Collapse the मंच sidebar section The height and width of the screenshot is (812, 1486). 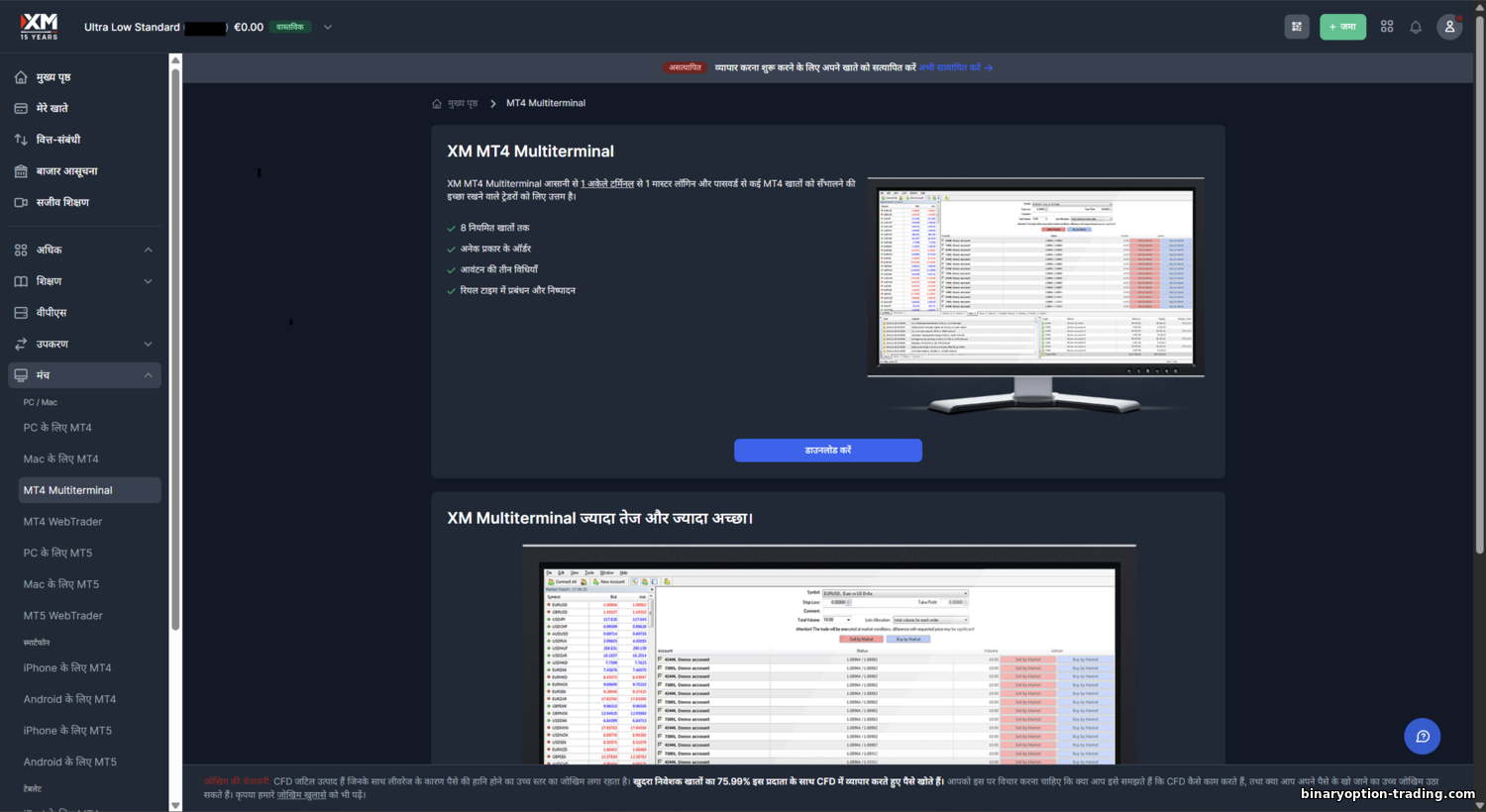click(149, 375)
